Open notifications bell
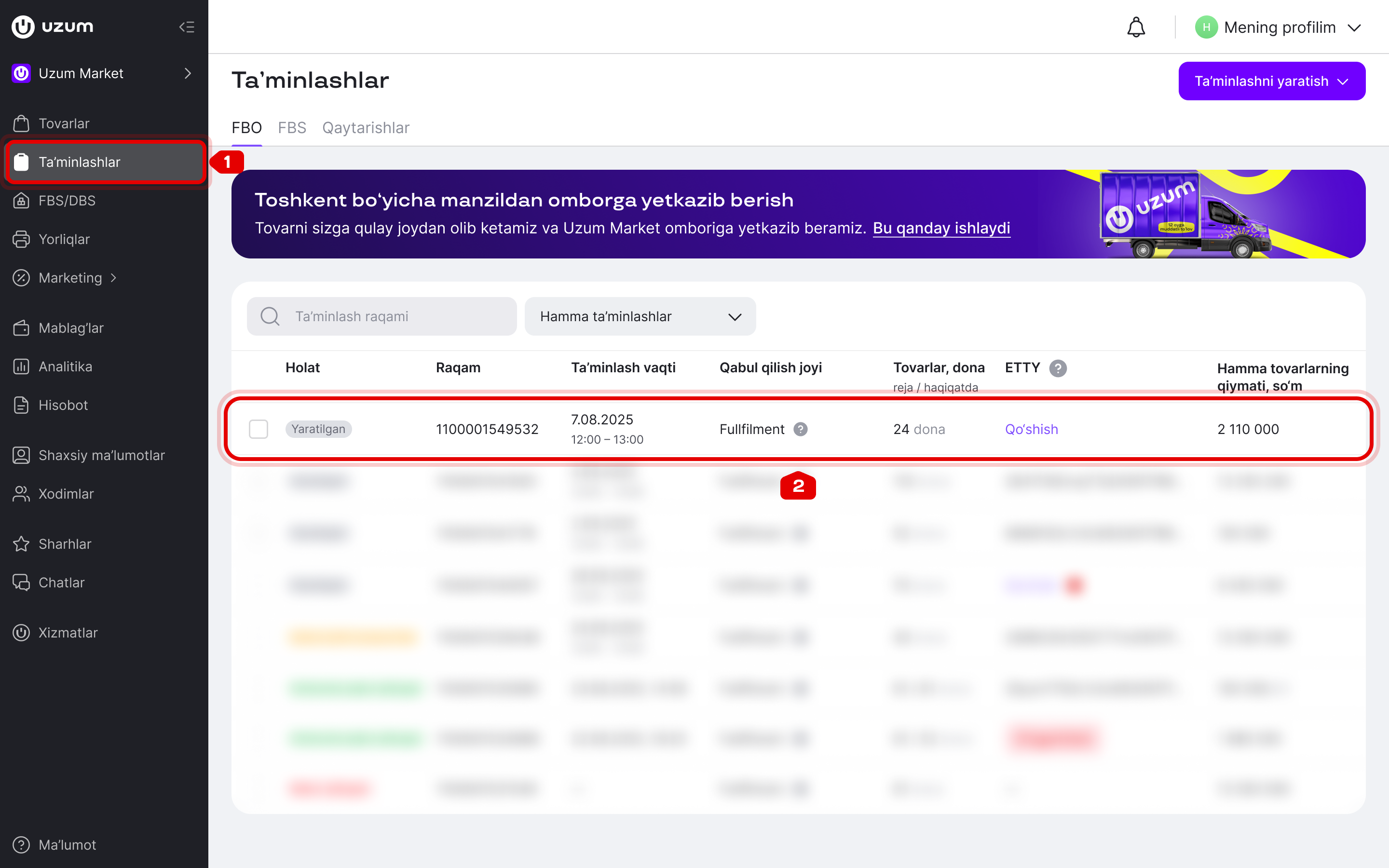 [1136, 27]
